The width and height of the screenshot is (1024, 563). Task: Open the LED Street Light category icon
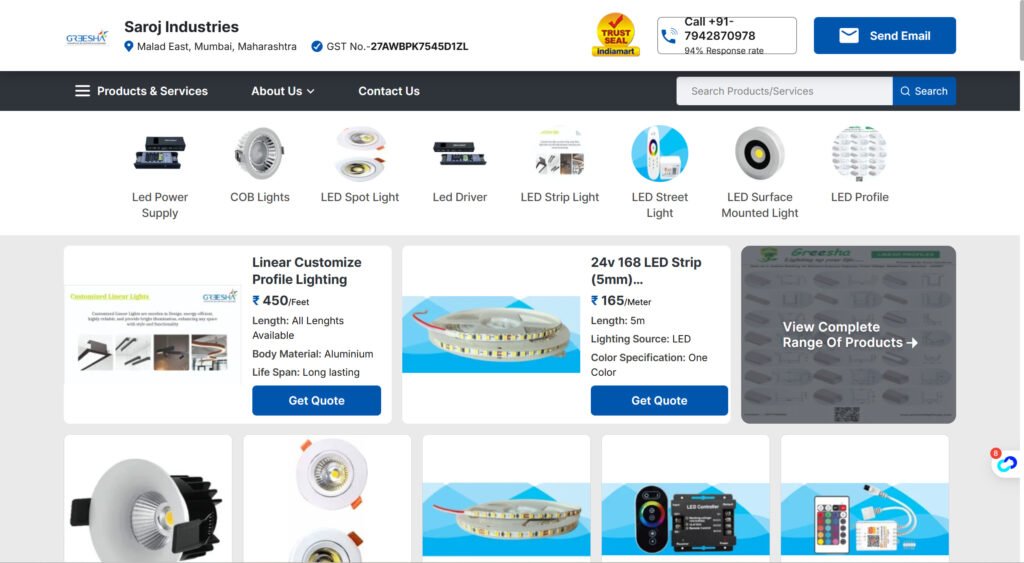click(660, 153)
